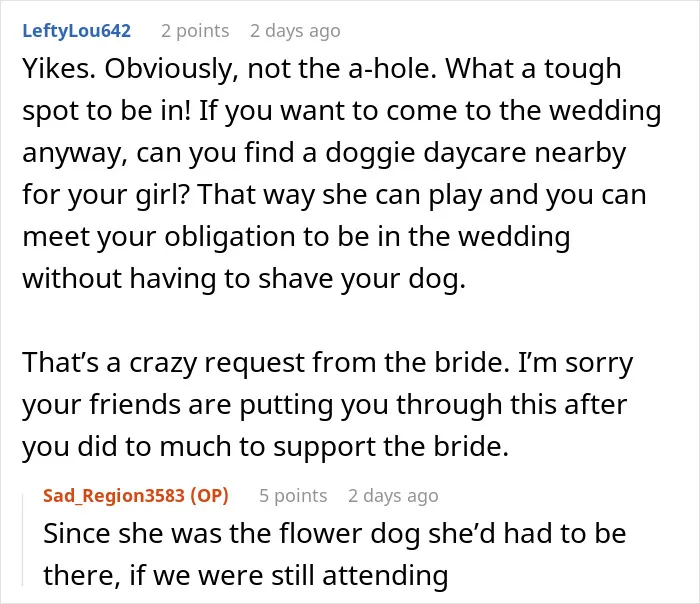Click the phrase spot to be in!
This screenshot has width=700, height=604.
[106, 111]
